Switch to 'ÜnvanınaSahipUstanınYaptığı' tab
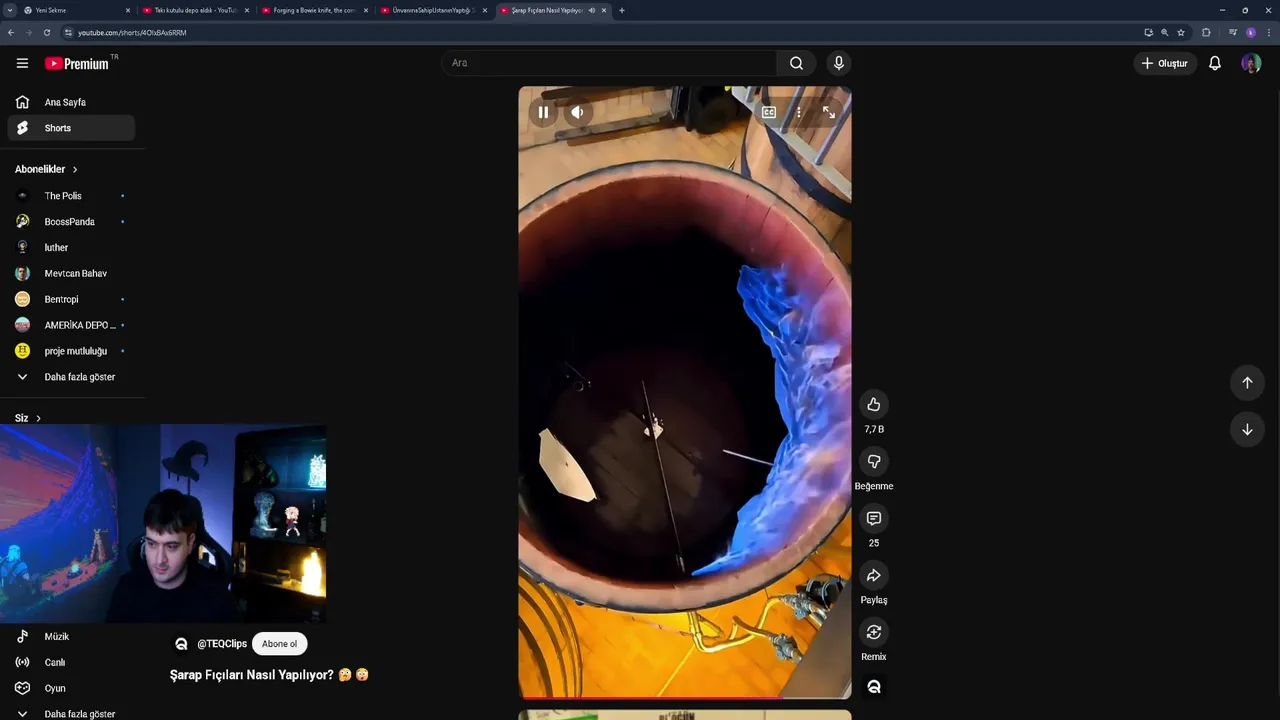The width and height of the screenshot is (1280, 720). (x=433, y=10)
